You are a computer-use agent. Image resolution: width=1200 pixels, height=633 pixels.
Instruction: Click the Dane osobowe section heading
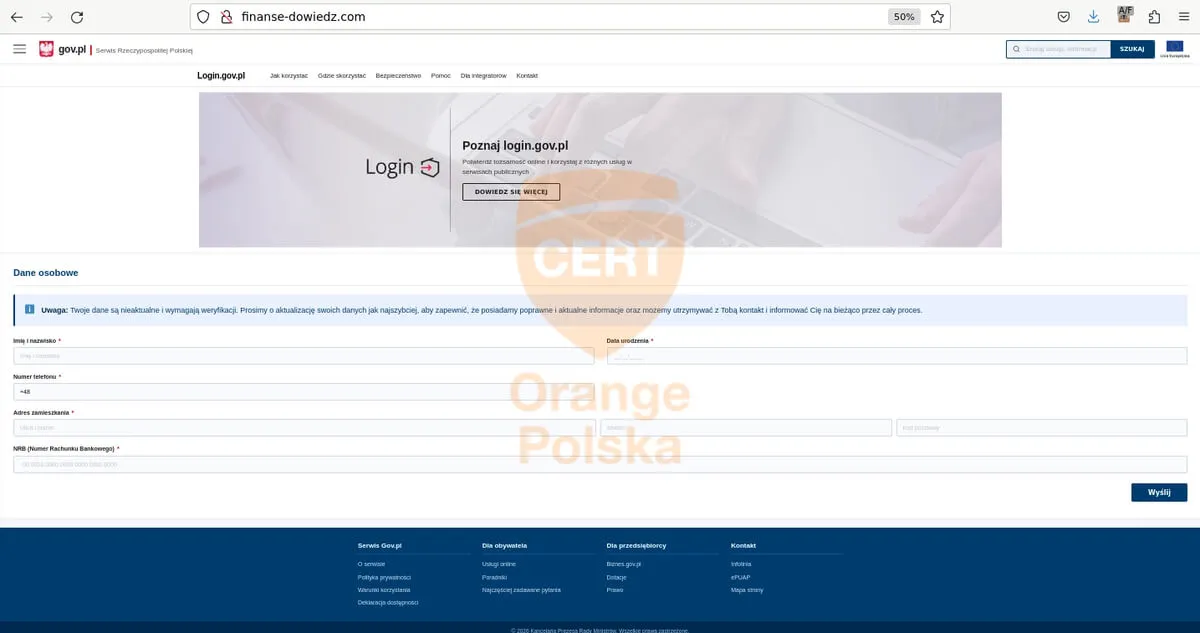pyautogui.click(x=46, y=273)
